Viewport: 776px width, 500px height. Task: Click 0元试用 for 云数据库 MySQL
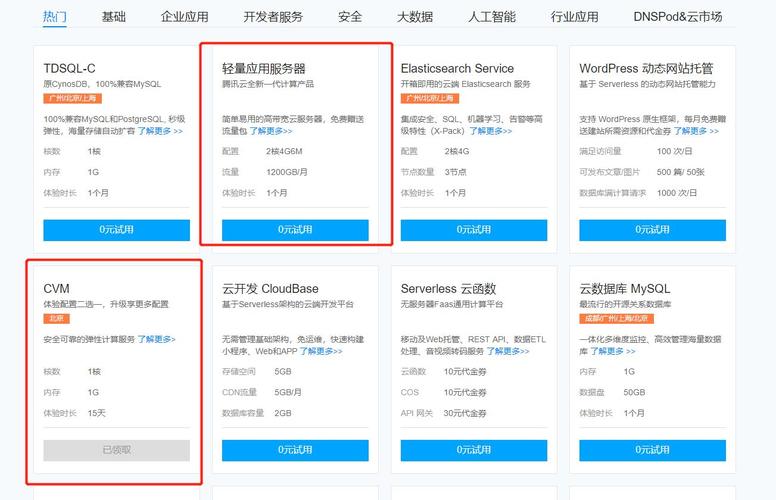(652, 450)
